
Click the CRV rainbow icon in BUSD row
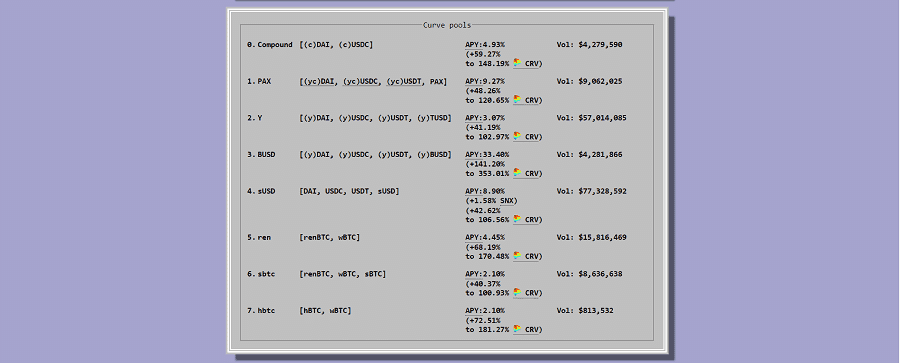517,173
